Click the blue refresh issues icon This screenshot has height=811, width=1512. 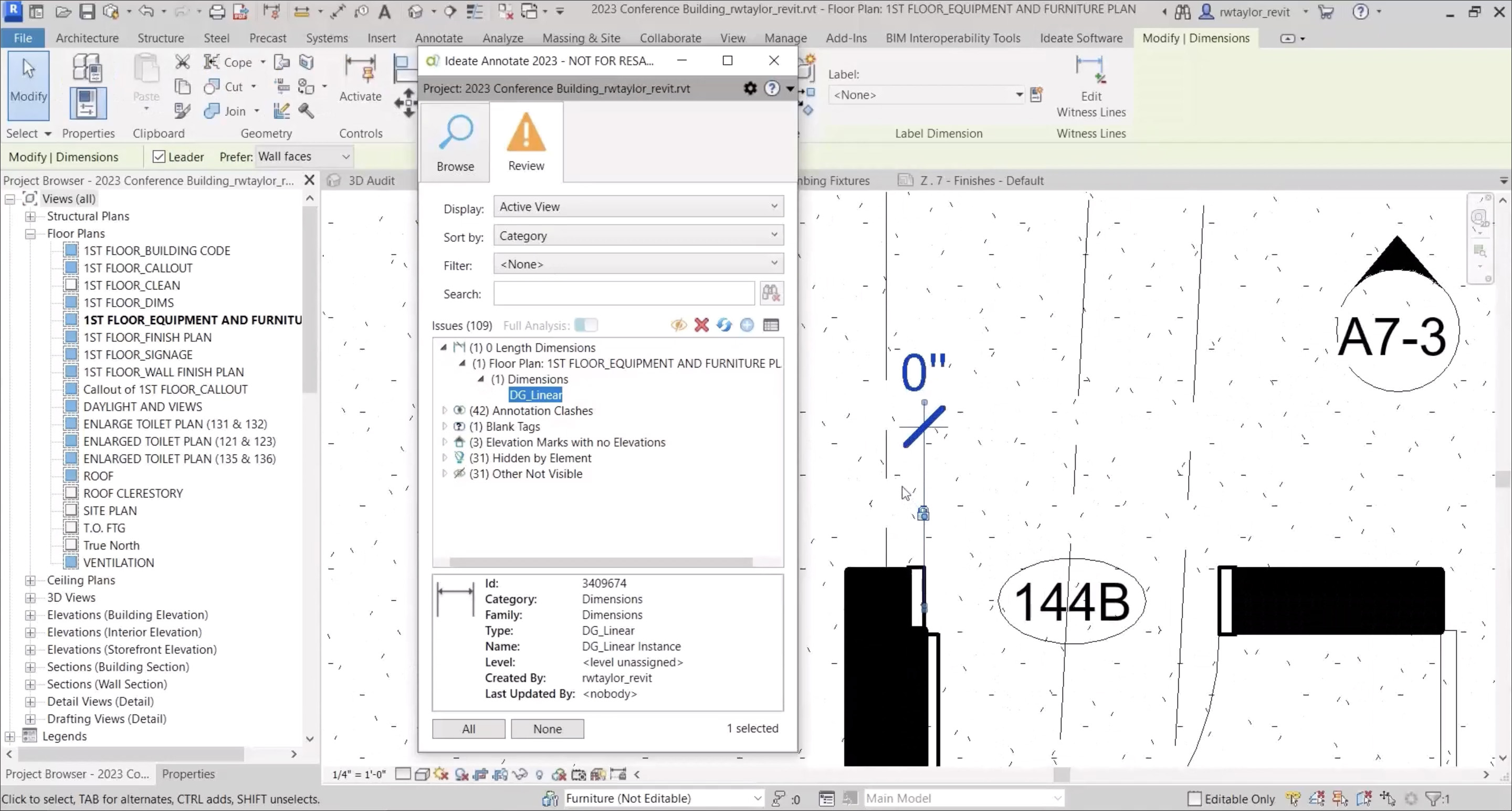point(724,325)
